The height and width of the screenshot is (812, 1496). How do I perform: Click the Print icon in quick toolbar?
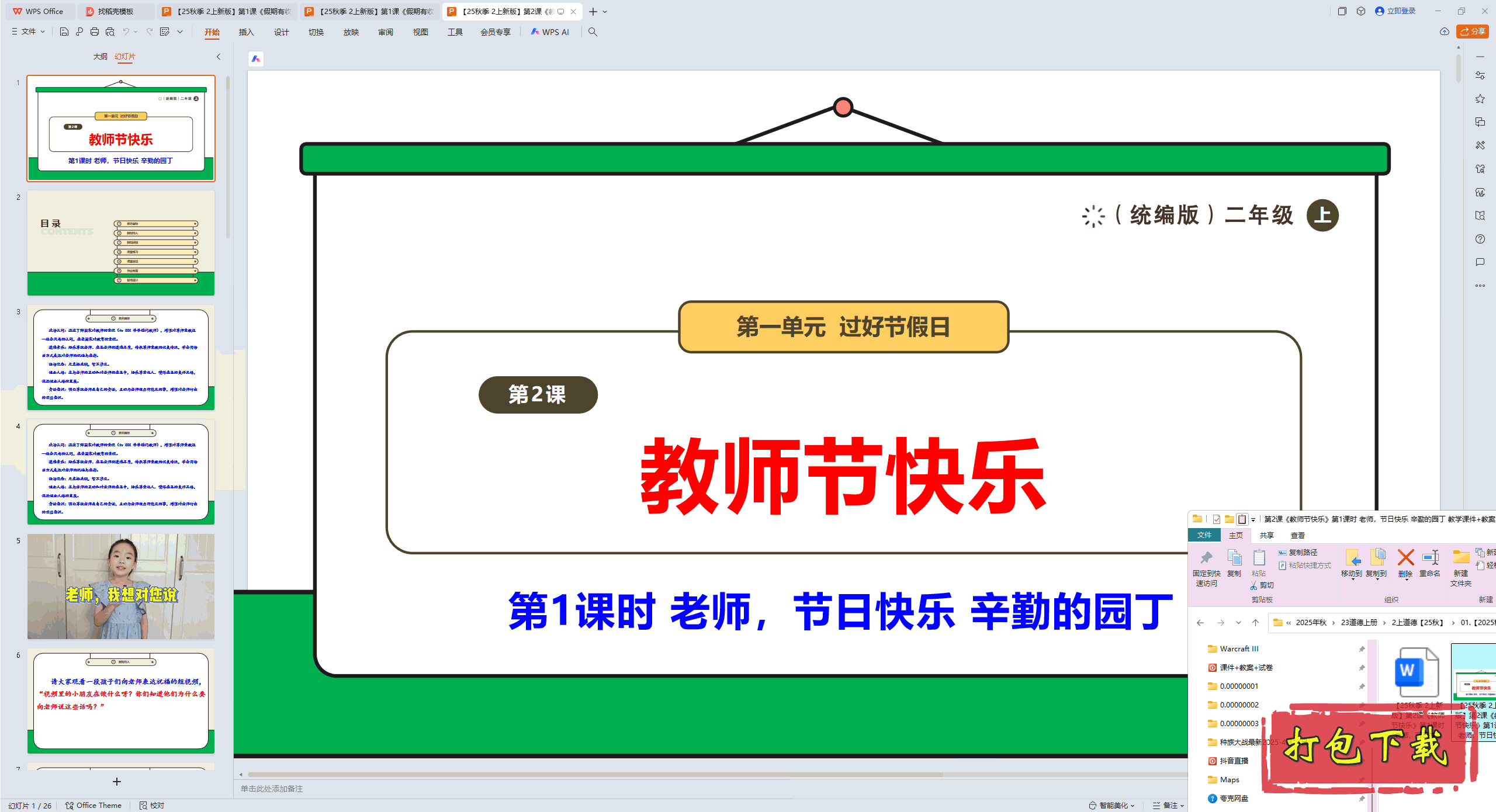point(95,32)
